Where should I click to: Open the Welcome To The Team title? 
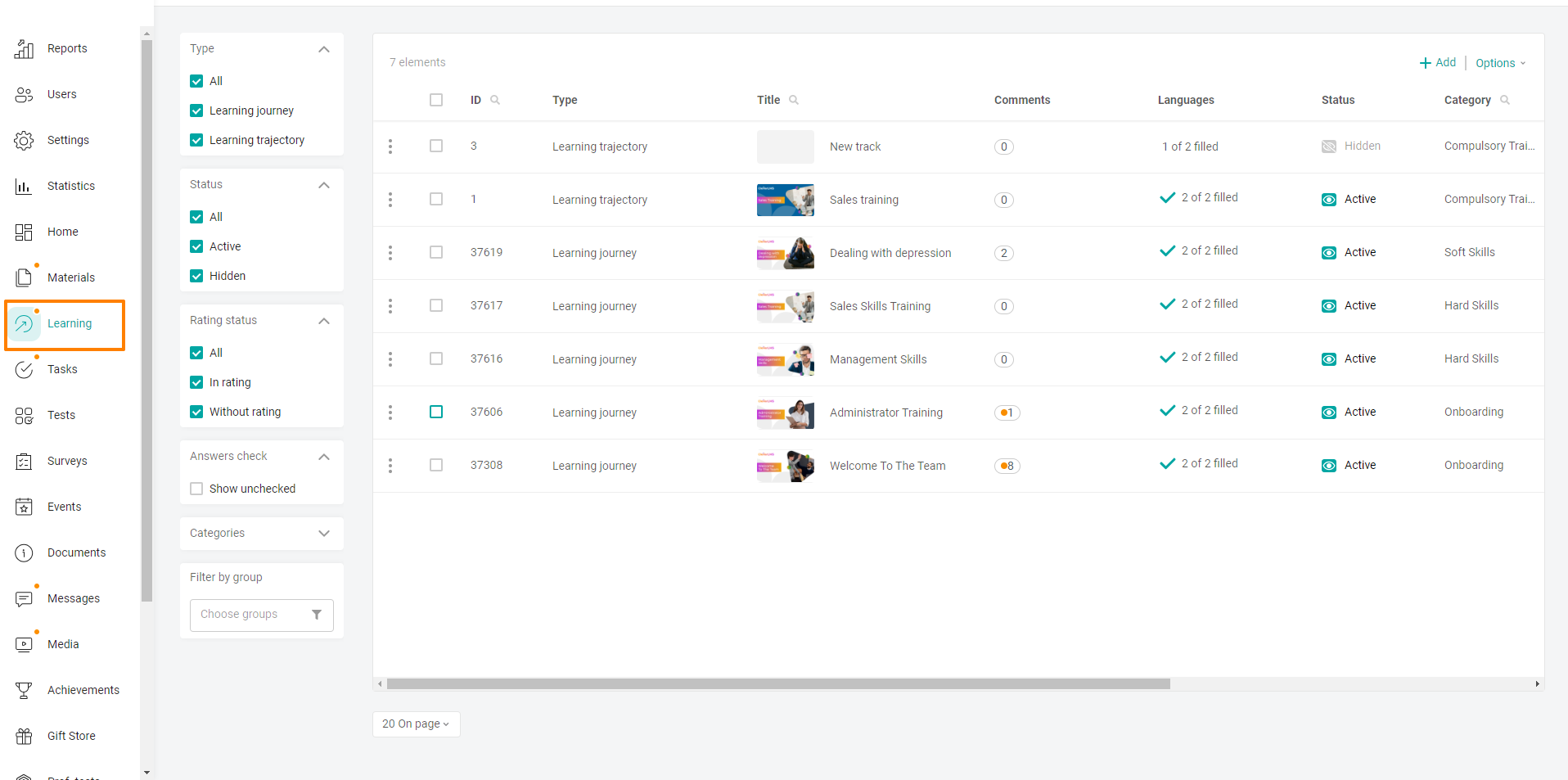click(x=887, y=466)
